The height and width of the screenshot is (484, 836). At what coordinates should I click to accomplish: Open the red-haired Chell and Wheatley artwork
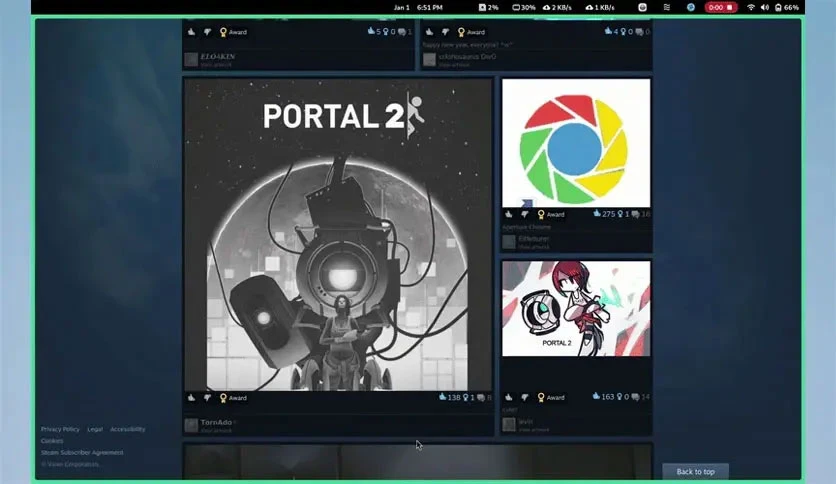(576, 309)
